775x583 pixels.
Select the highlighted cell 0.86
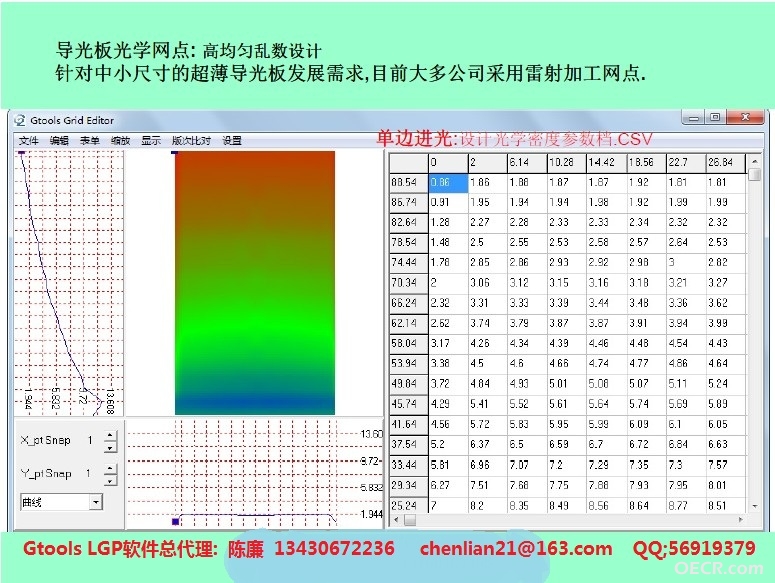(x=448, y=182)
